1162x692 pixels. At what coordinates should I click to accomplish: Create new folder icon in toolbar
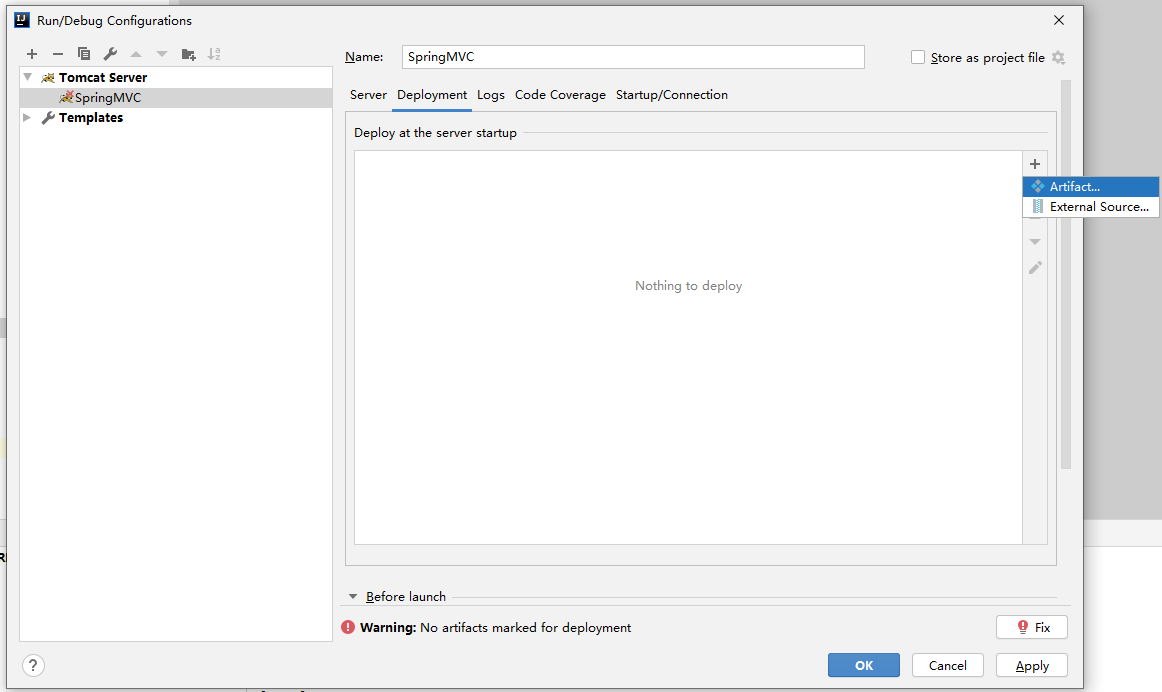pos(188,54)
